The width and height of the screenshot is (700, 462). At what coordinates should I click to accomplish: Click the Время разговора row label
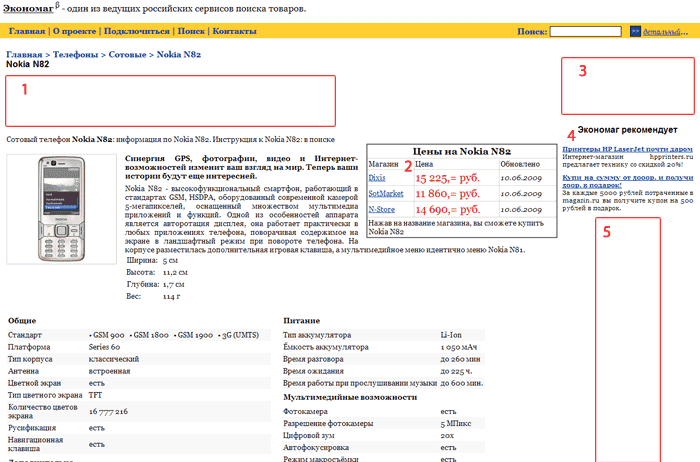coord(313,359)
